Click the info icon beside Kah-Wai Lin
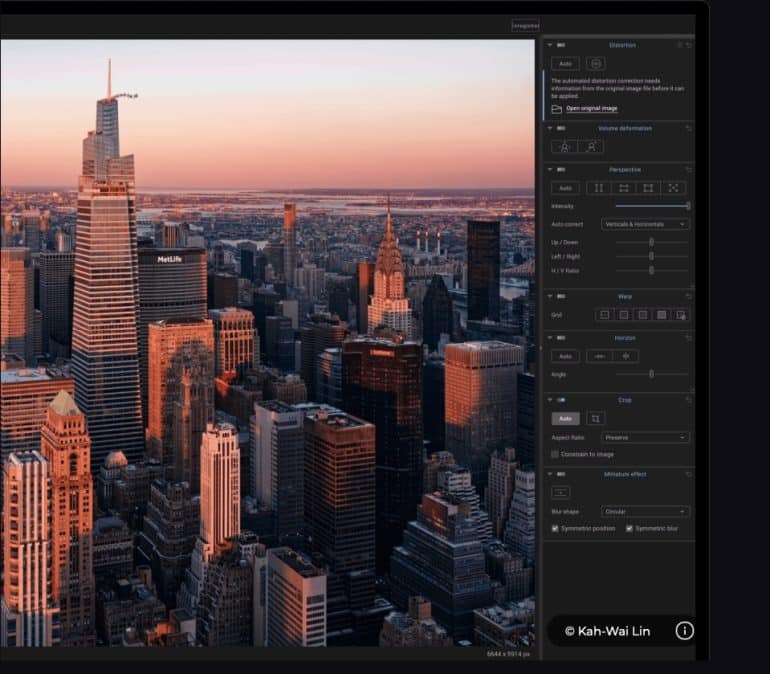The width and height of the screenshot is (770, 674). (684, 630)
